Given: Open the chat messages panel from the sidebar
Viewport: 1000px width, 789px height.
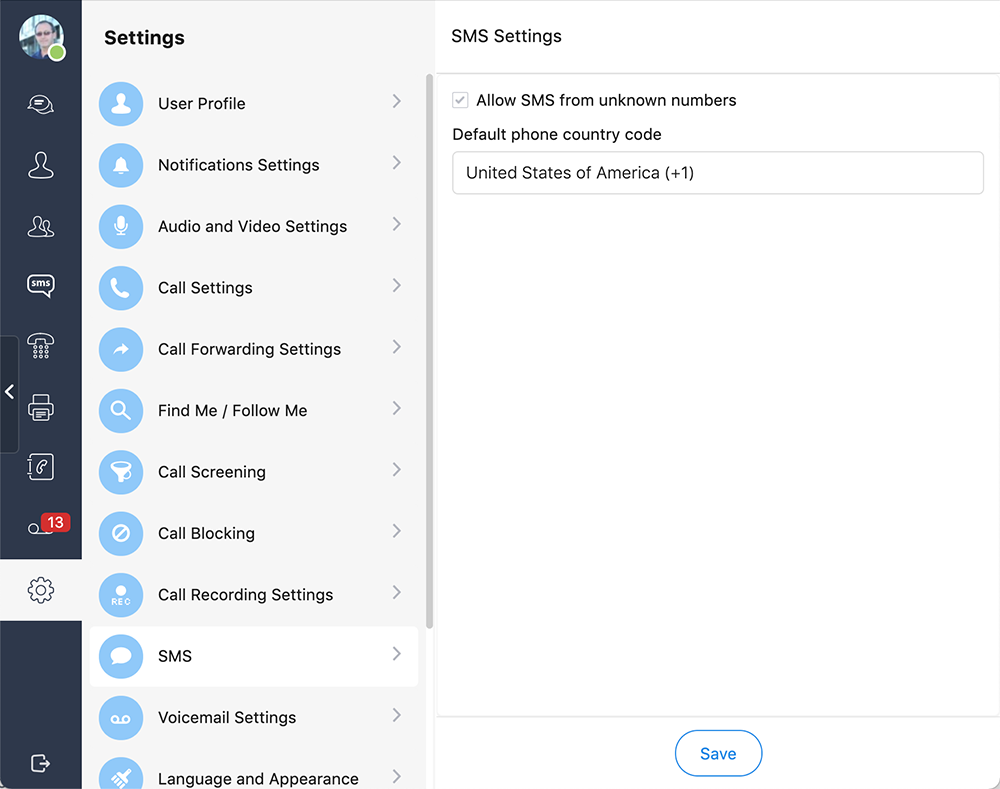Looking at the screenshot, I should (x=41, y=104).
